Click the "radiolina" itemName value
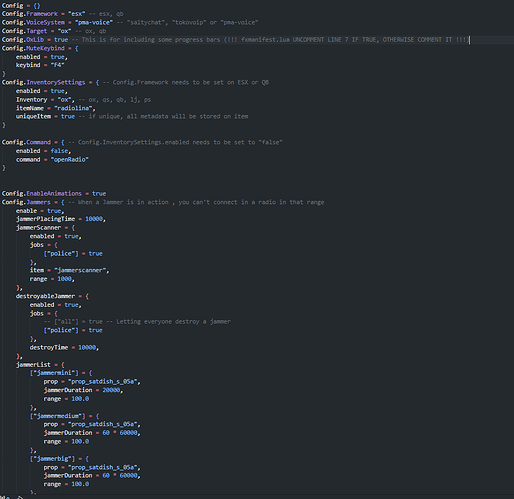The width and height of the screenshot is (514, 499). tap(75, 108)
